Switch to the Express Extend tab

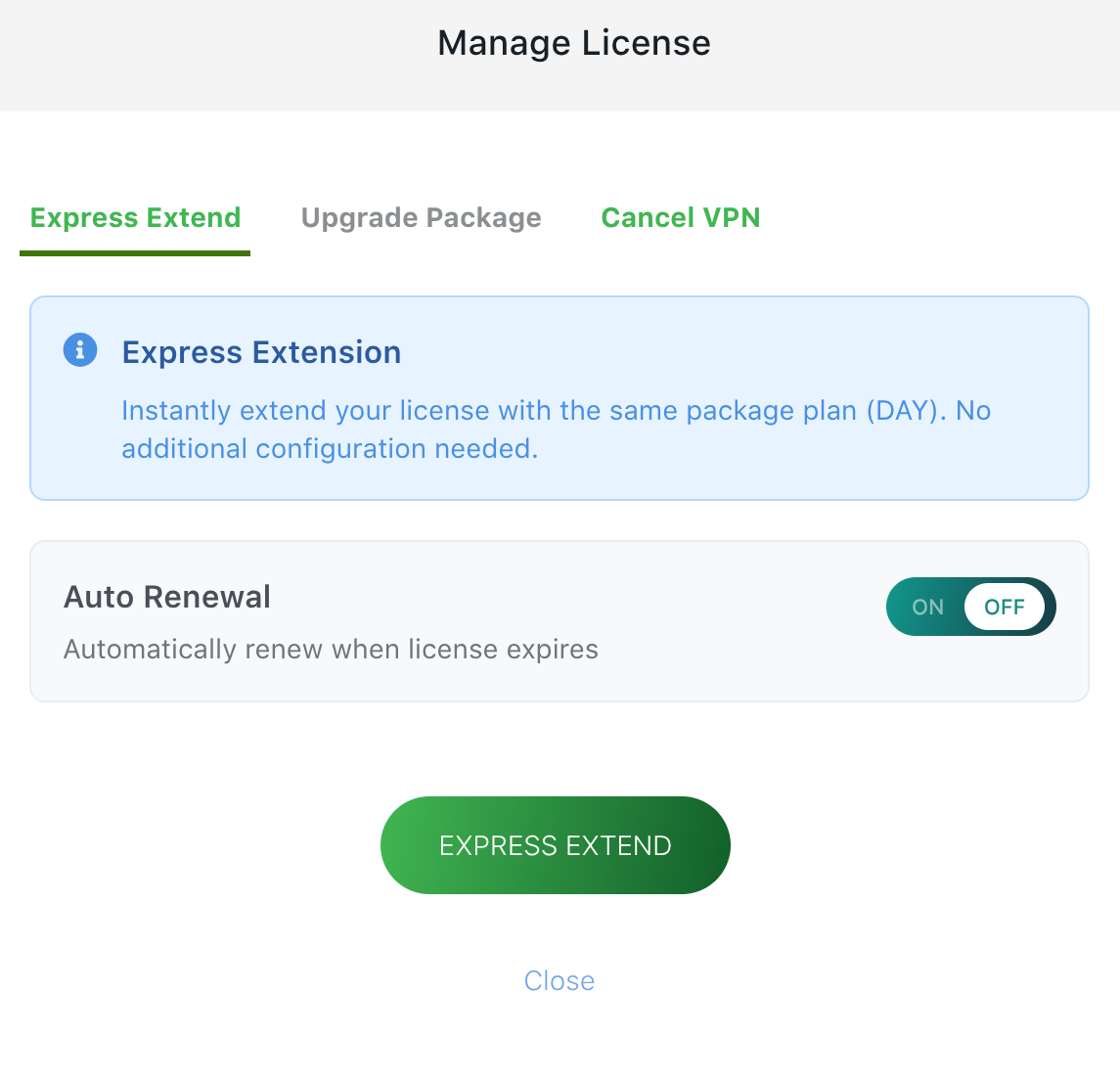tap(135, 217)
